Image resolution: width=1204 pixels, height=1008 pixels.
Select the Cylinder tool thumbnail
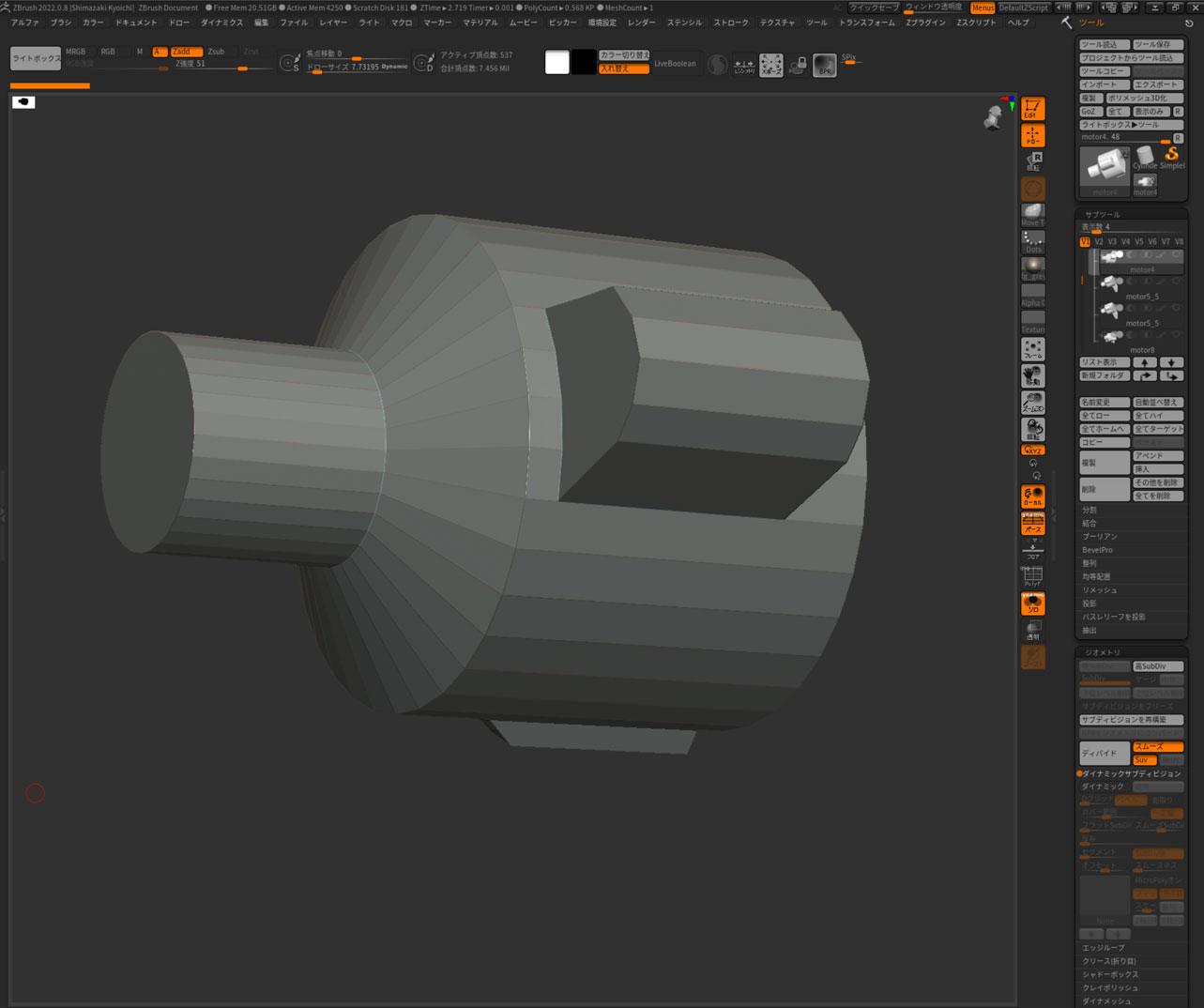(x=1145, y=158)
